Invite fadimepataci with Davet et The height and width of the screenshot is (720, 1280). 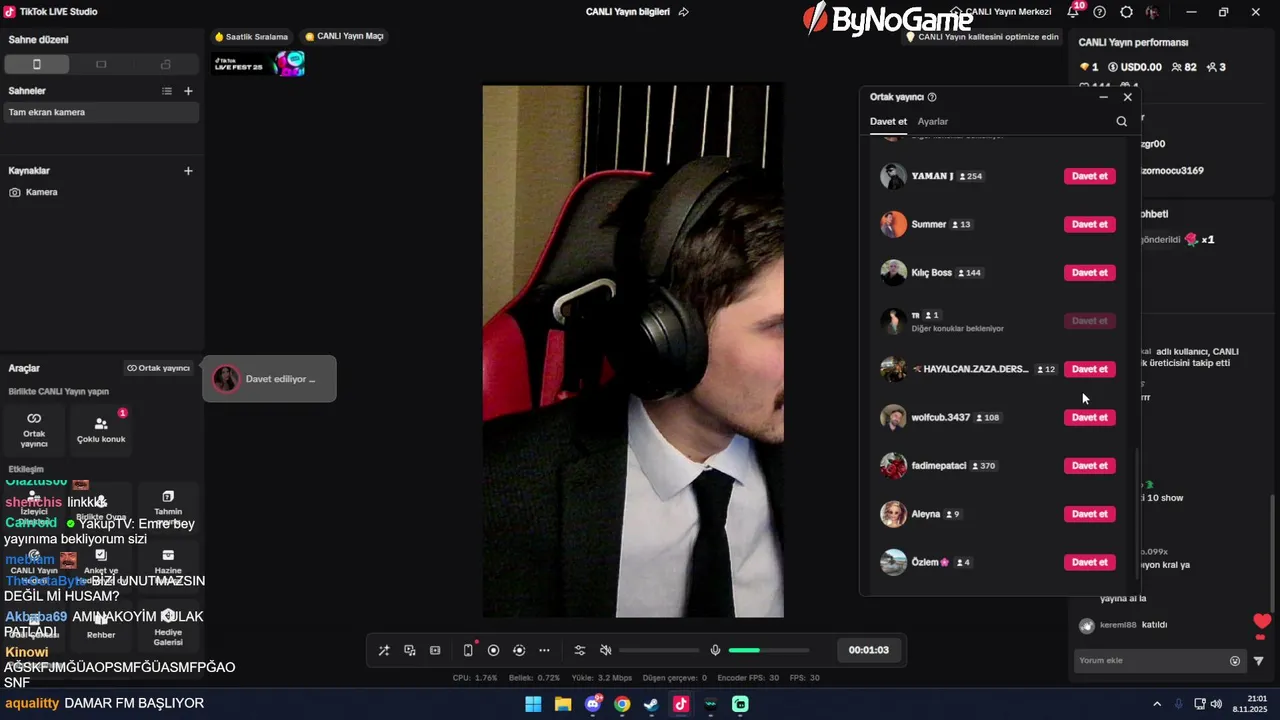pyautogui.click(x=1090, y=465)
